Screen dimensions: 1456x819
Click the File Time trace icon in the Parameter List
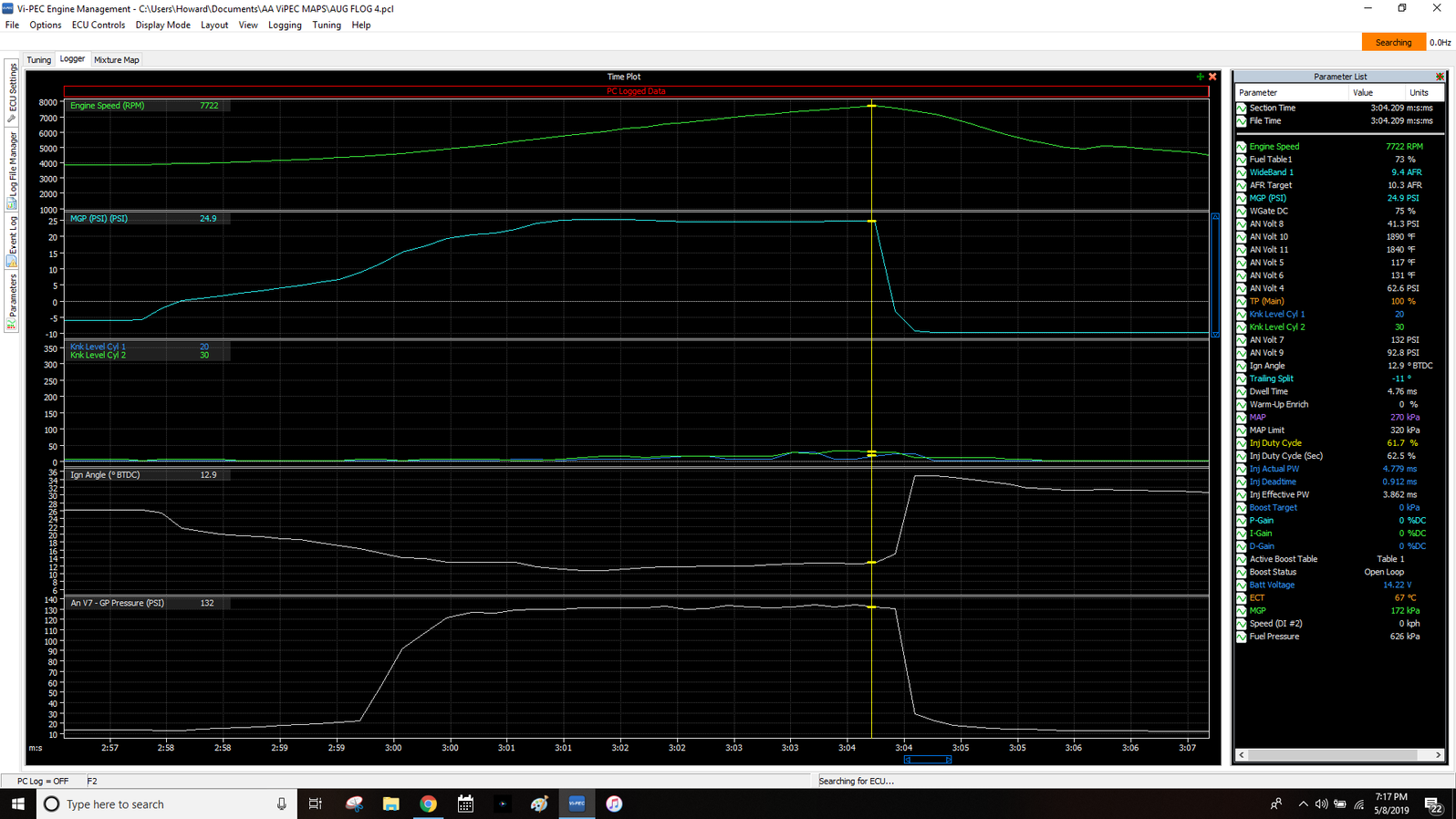point(1242,120)
